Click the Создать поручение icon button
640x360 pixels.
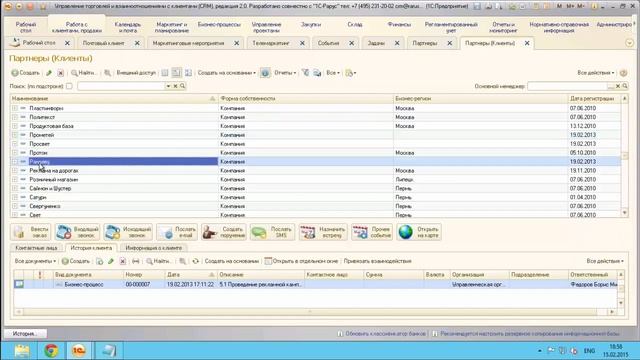point(224,232)
